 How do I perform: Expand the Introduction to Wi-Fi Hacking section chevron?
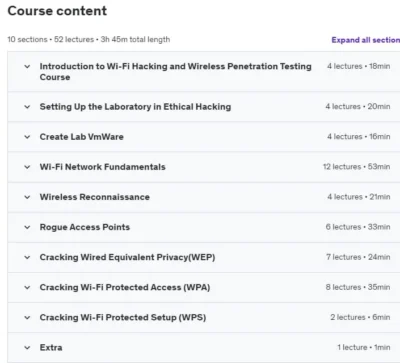pos(27,67)
